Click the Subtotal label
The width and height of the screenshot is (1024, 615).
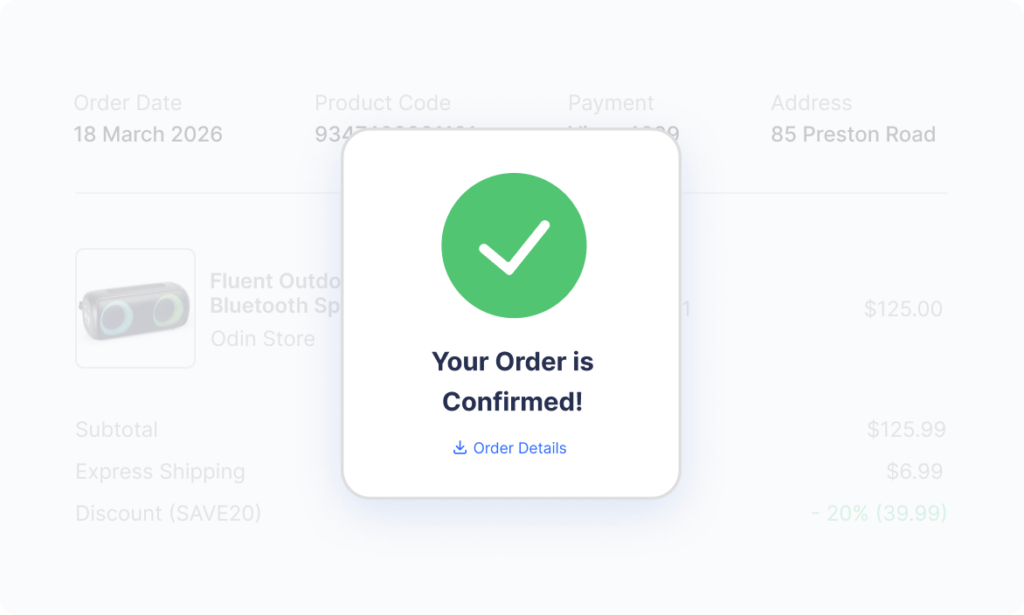click(117, 430)
